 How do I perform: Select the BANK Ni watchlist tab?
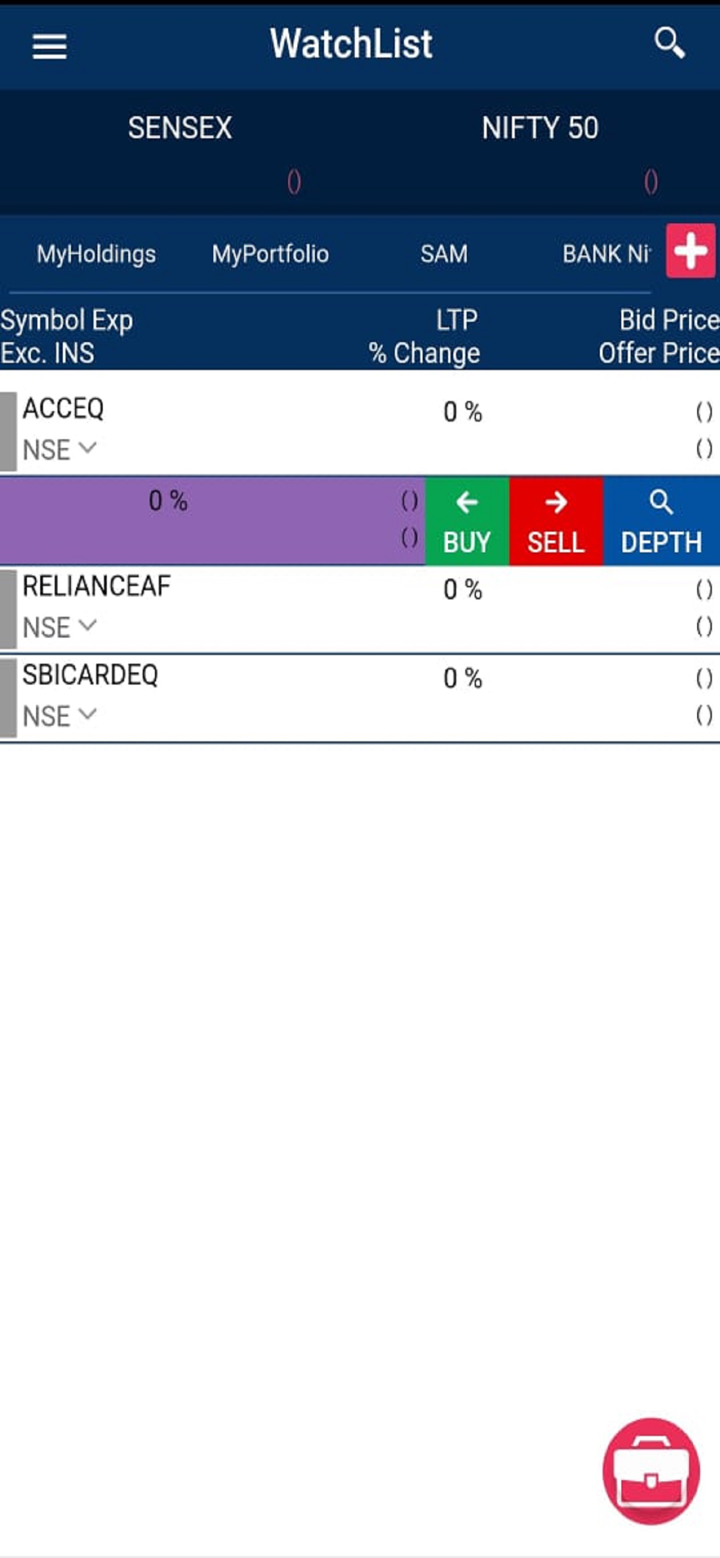pyautogui.click(x=606, y=254)
